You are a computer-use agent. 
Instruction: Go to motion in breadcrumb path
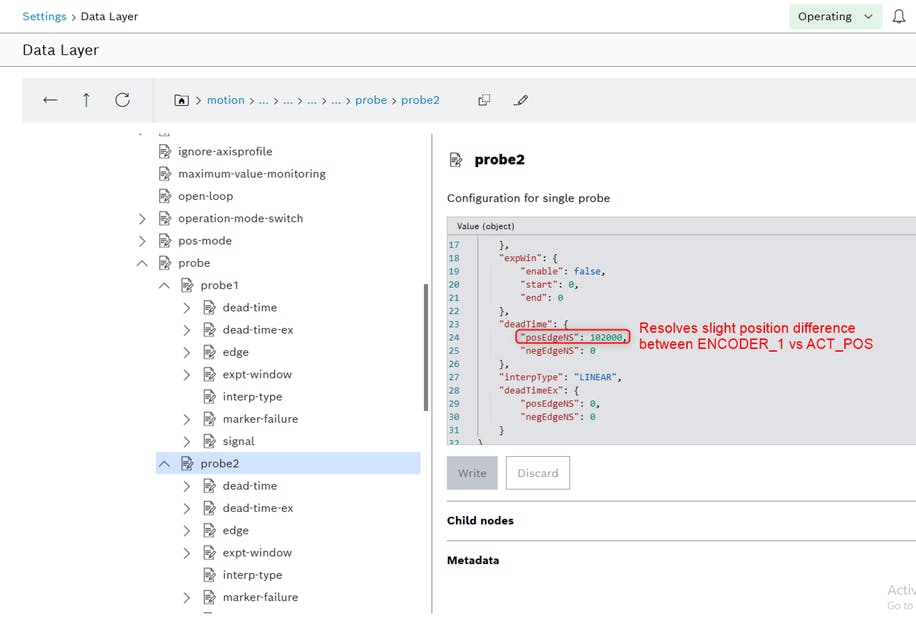click(x=225, y=100)
